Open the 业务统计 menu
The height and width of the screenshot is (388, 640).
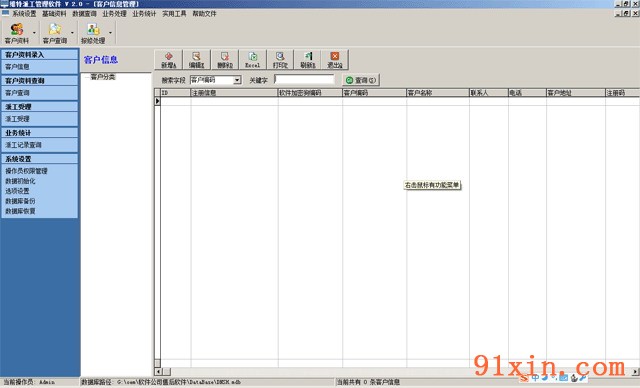click(144, 14)
